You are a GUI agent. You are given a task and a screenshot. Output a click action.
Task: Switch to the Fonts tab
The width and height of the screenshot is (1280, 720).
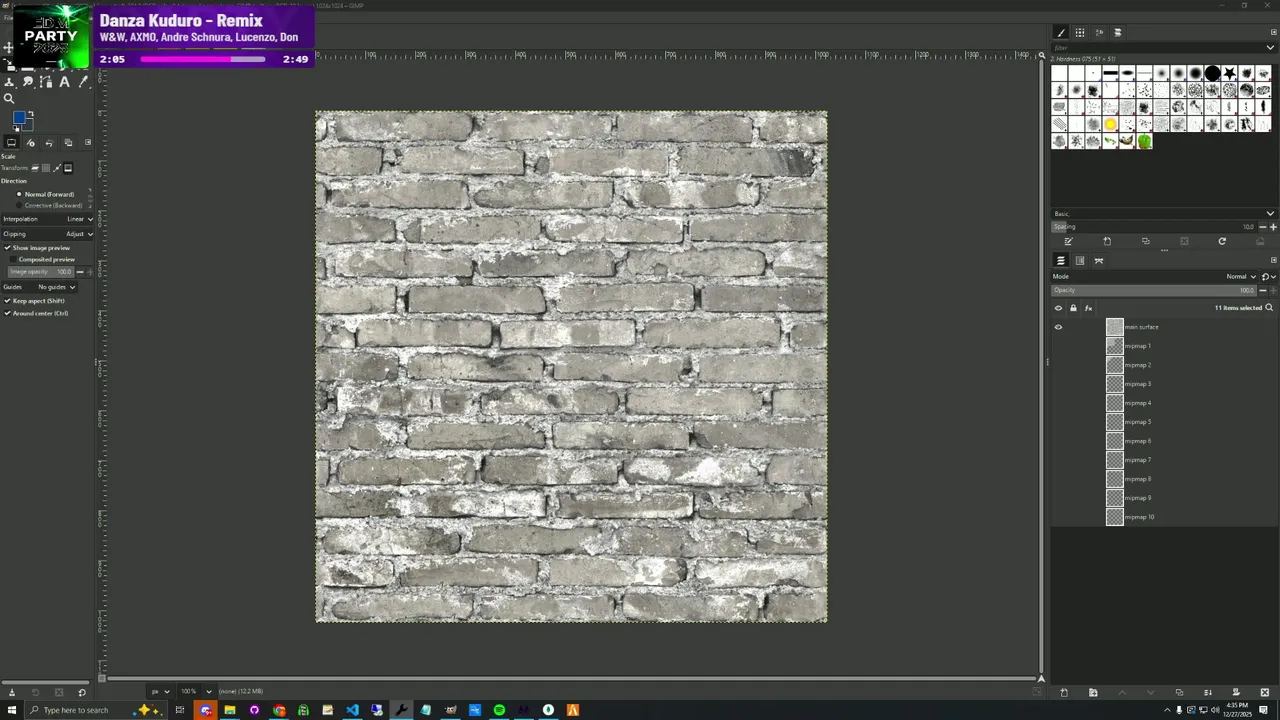(x=1099, y=33)
